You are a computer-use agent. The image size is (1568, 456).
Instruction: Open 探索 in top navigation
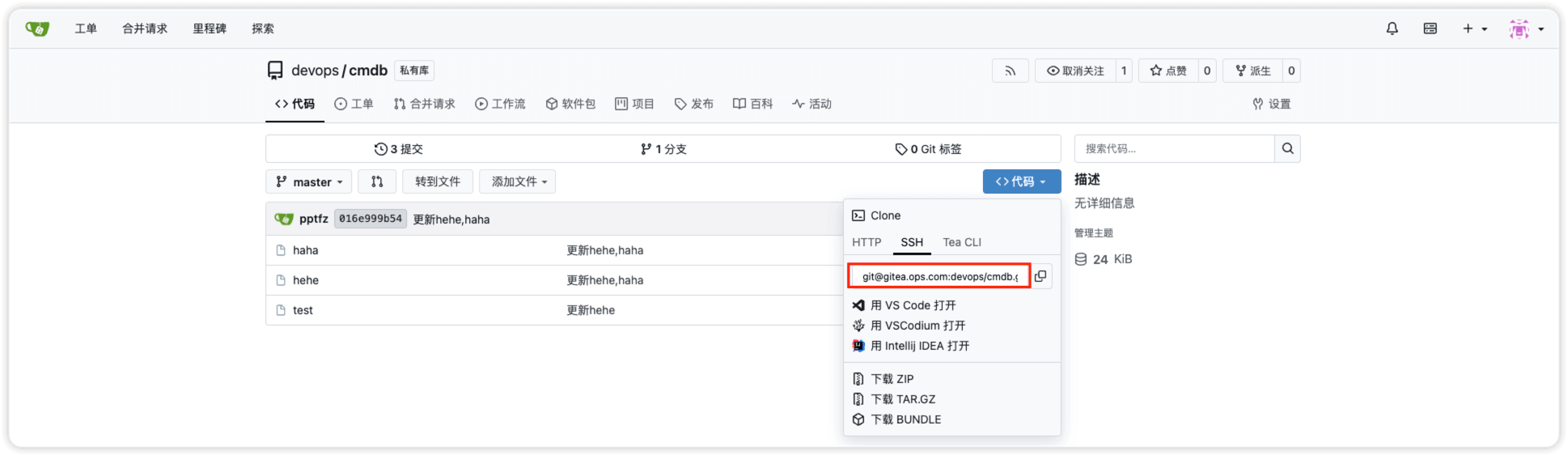[263, 28]
